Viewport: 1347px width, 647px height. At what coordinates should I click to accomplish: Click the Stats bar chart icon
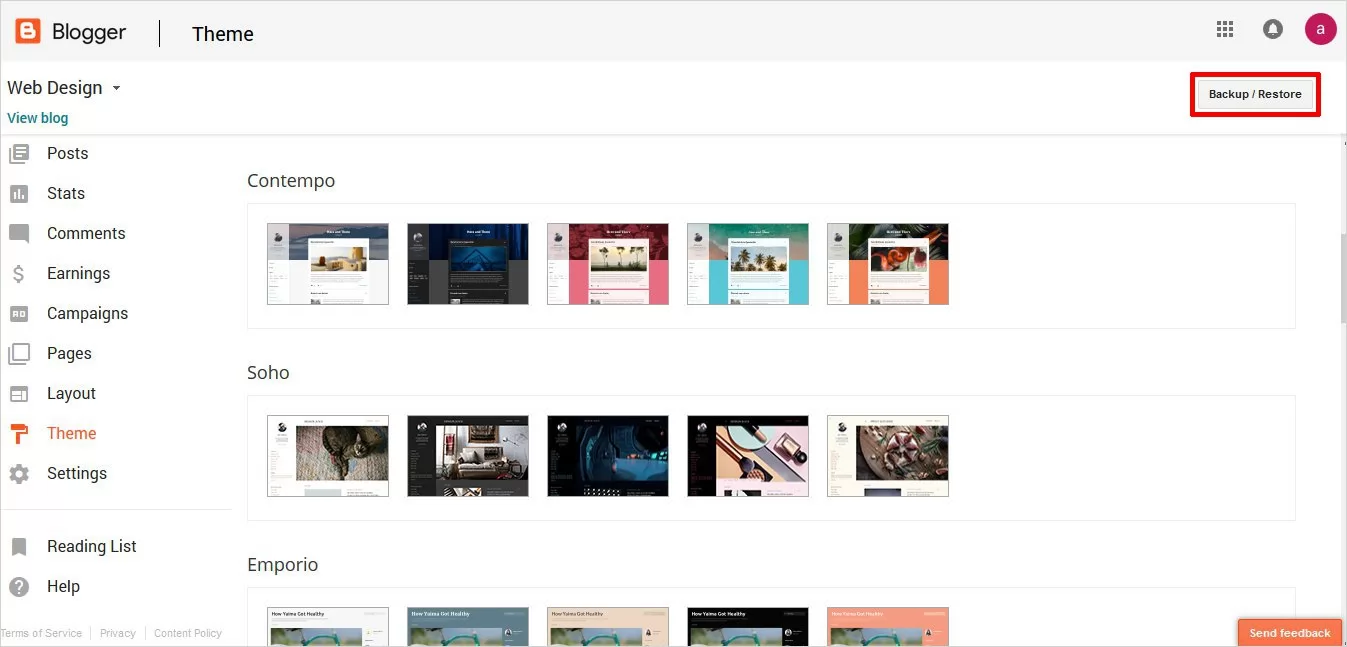(x=19, y=194)
